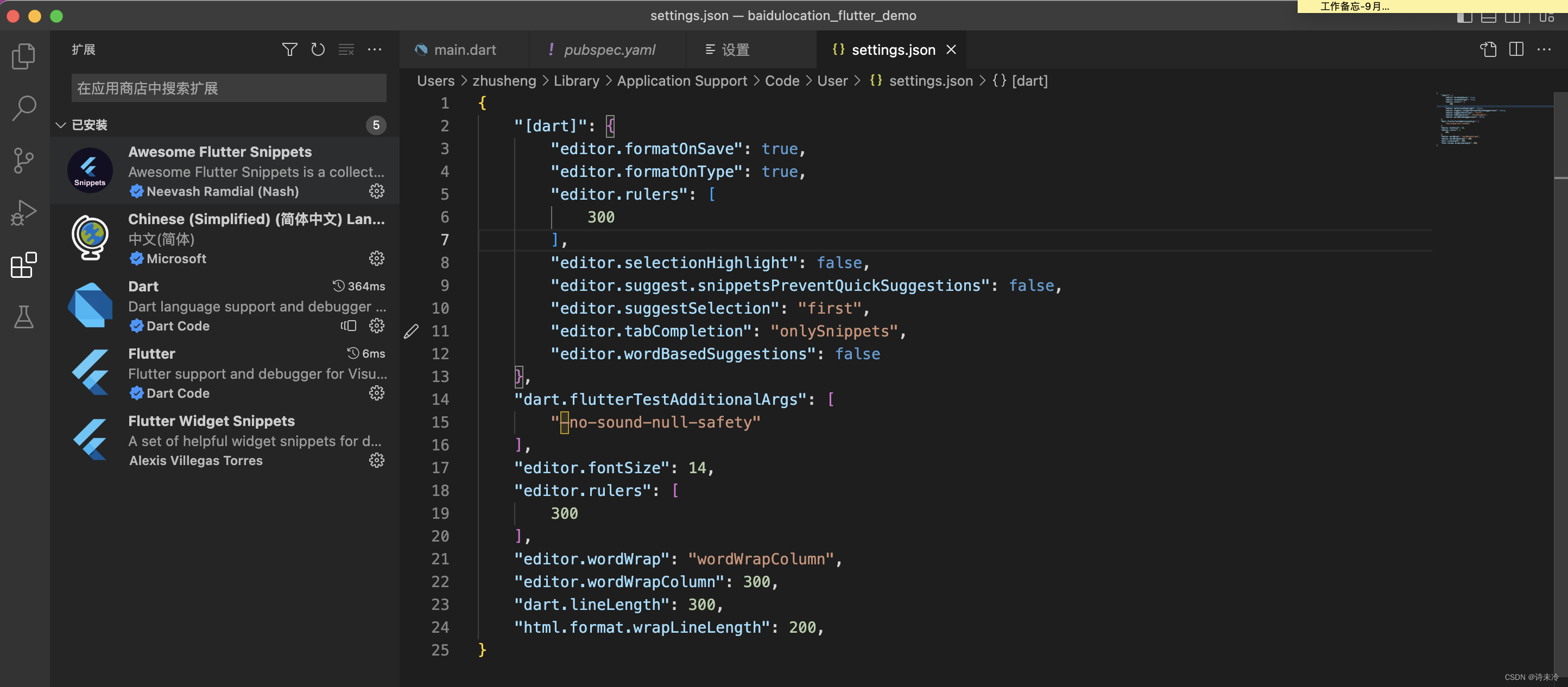Screen dimensions: 1568x687
Task: Open the Source Control view
Action: [24, 161]
